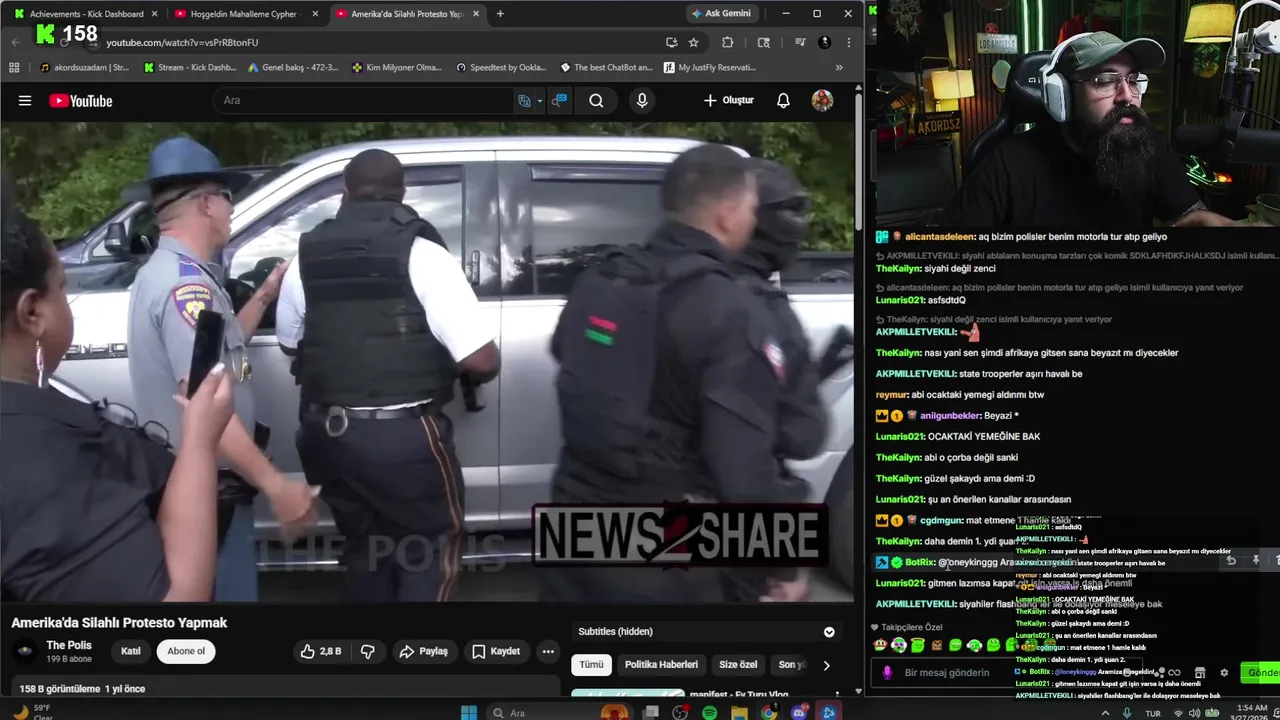Open Genel bakış bookmark
The width and height of the screenshot is (1280, 720).
coord(292,67)
